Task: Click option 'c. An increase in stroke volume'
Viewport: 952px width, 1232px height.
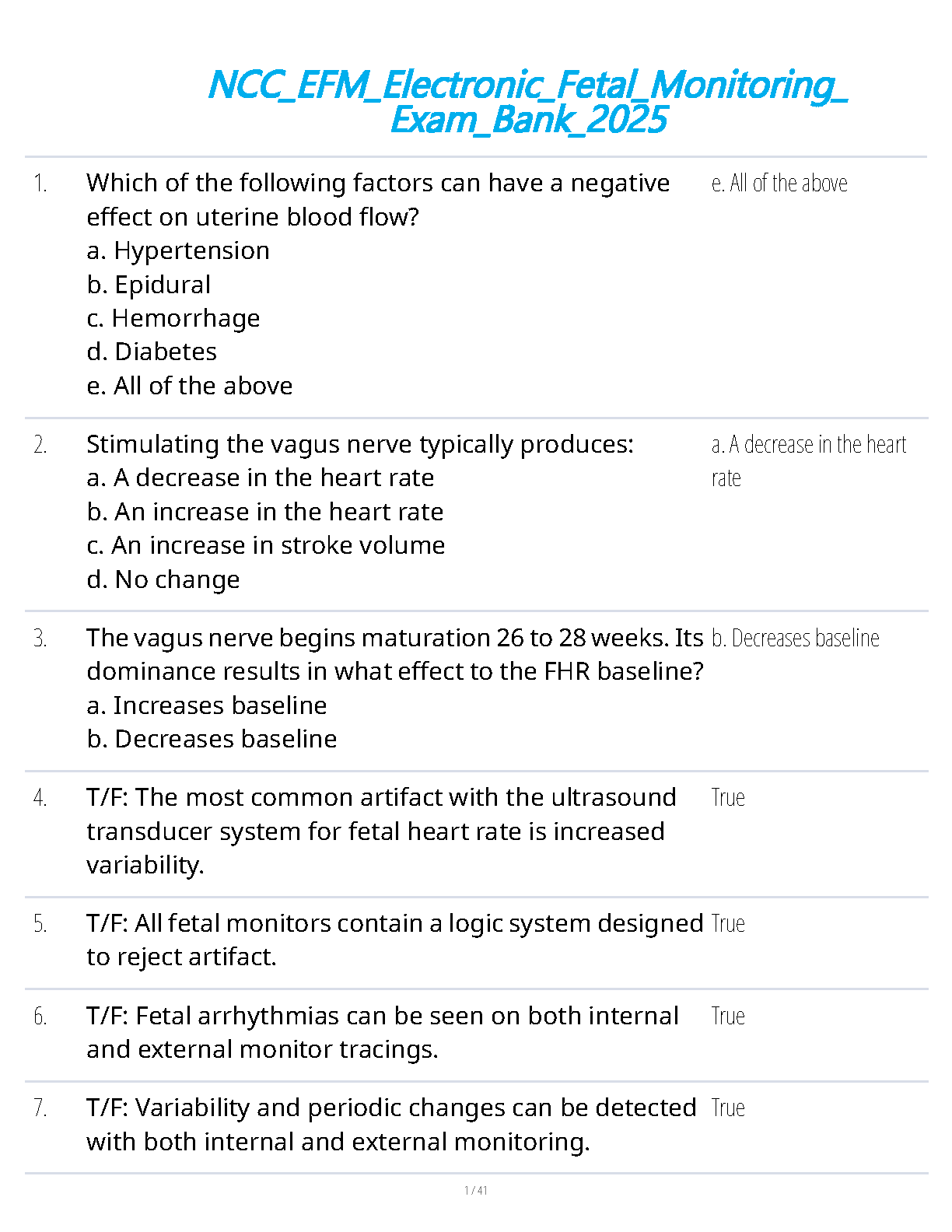Action: 266,545
